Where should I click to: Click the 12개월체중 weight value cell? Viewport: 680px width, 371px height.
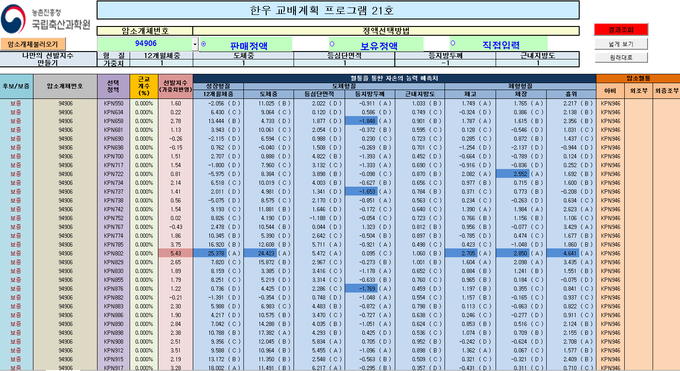161,63
